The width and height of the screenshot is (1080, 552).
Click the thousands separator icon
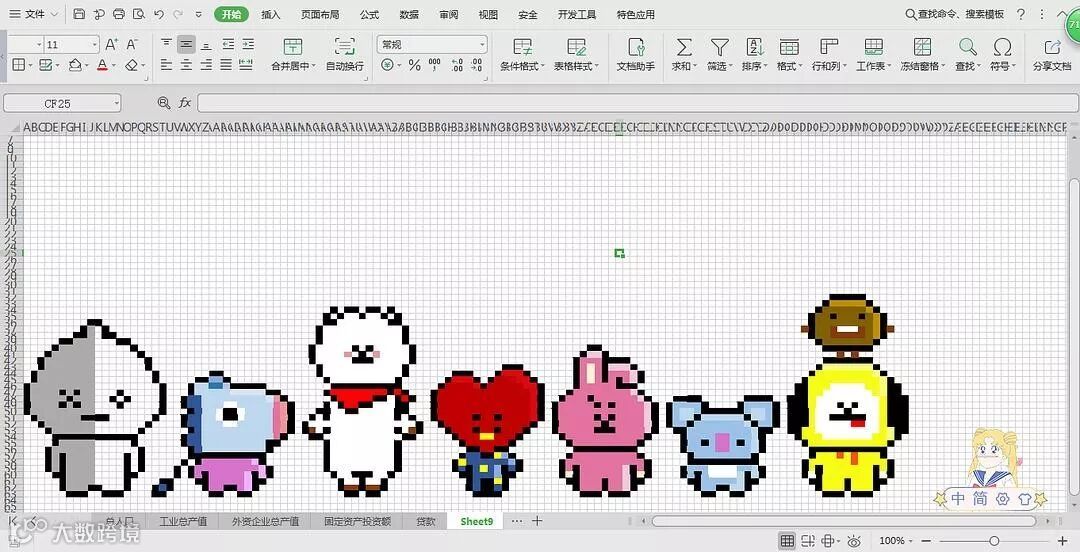(435, 65)
